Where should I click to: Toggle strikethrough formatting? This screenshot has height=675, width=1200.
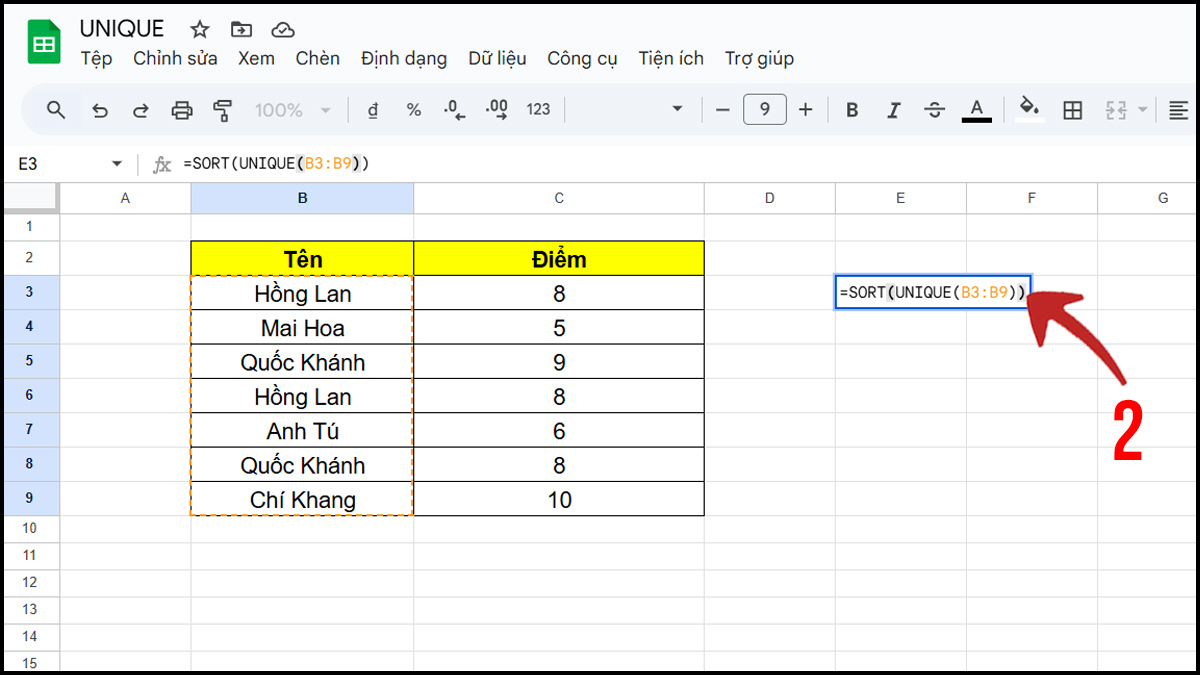coord(934,109)
